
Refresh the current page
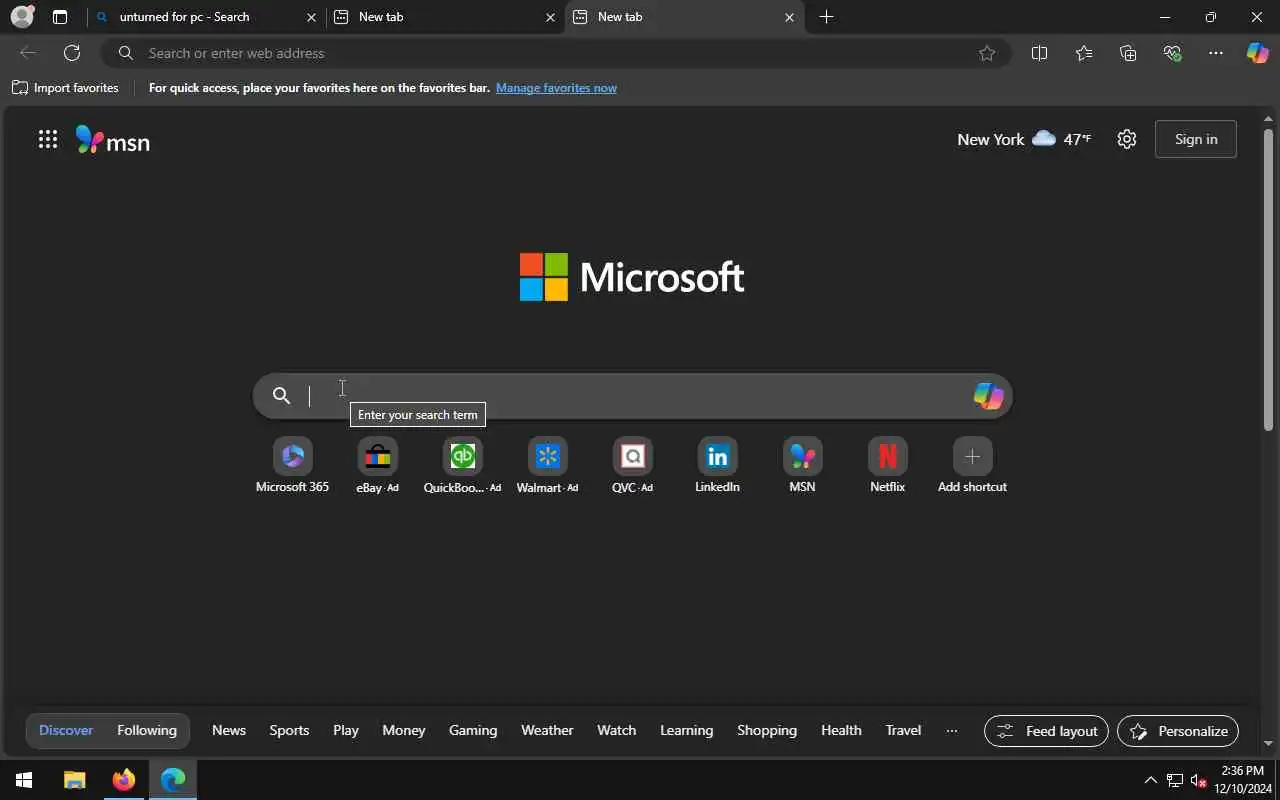(x=72, y=53)
